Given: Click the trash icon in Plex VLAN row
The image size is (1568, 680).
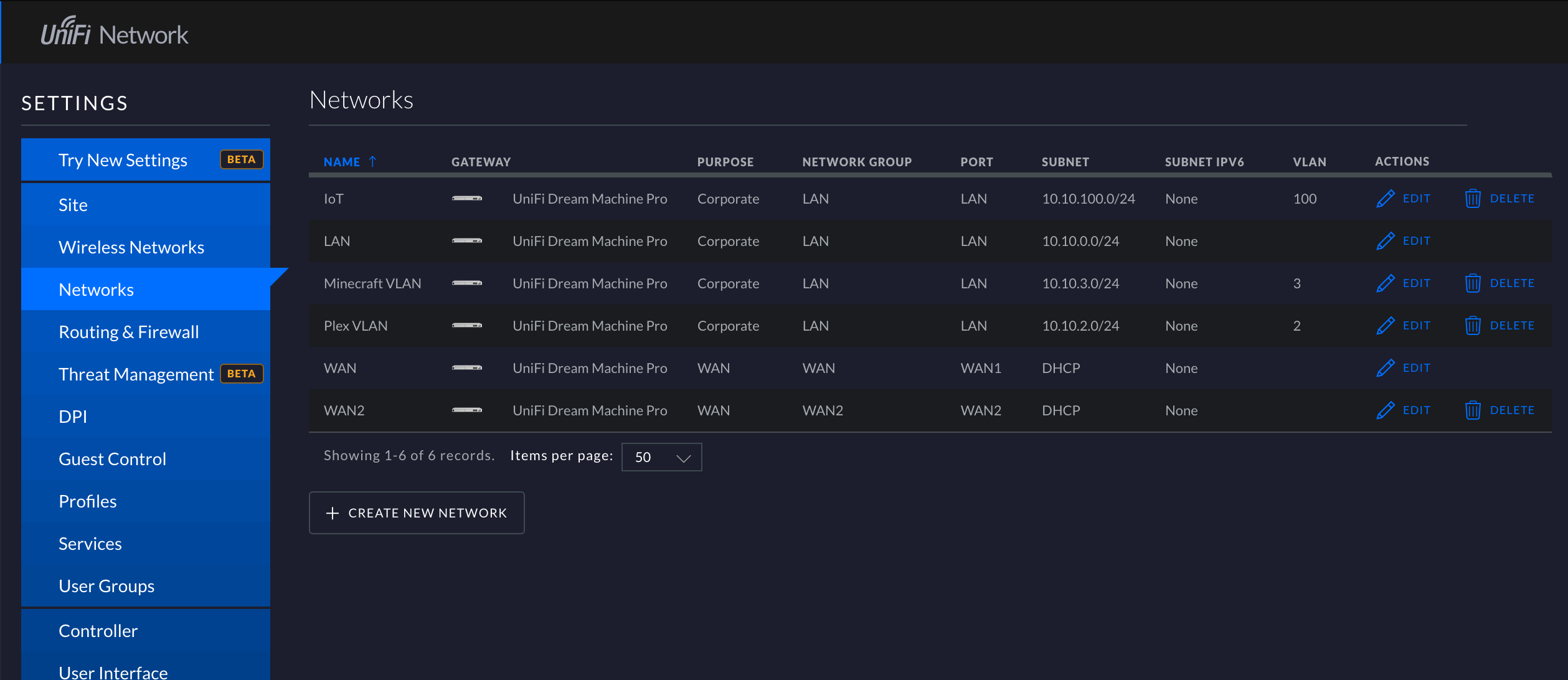Looking at the screenshot, I should pyautogui.click(x=1473, y=326).
